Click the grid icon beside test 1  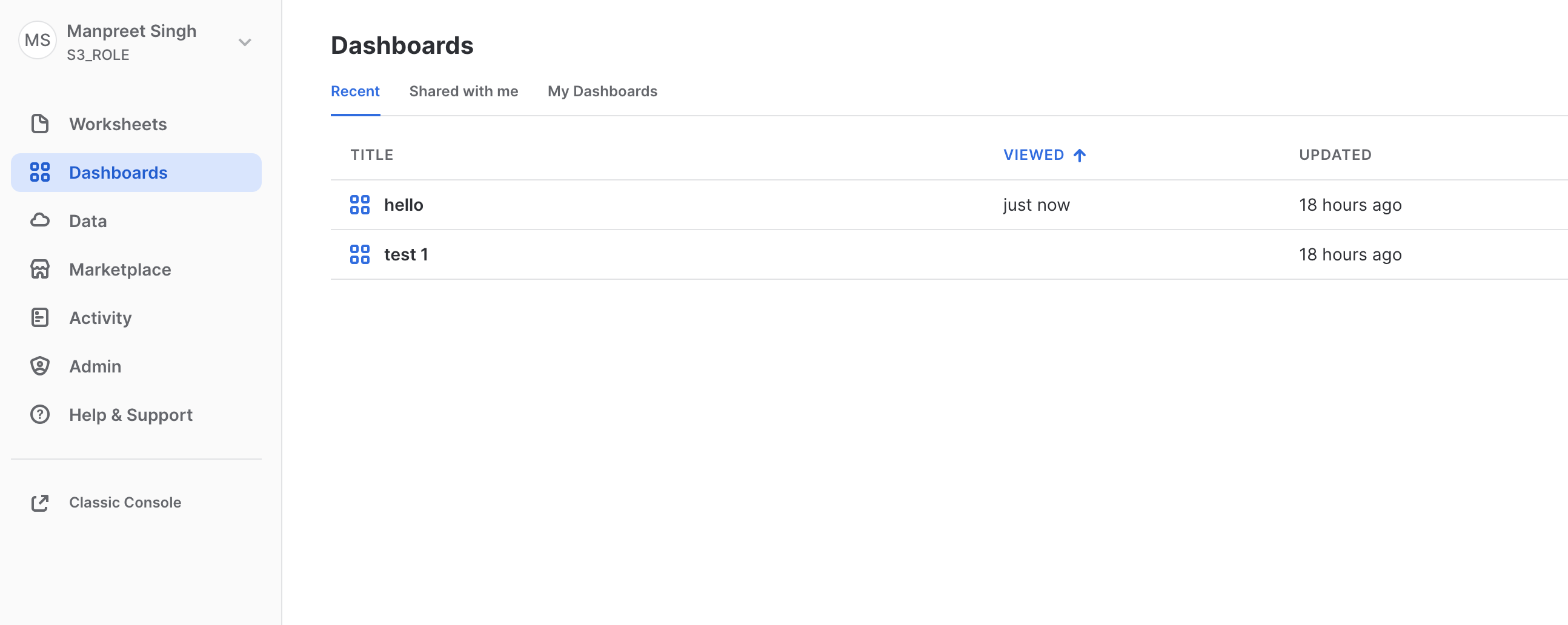click(360, 254)
